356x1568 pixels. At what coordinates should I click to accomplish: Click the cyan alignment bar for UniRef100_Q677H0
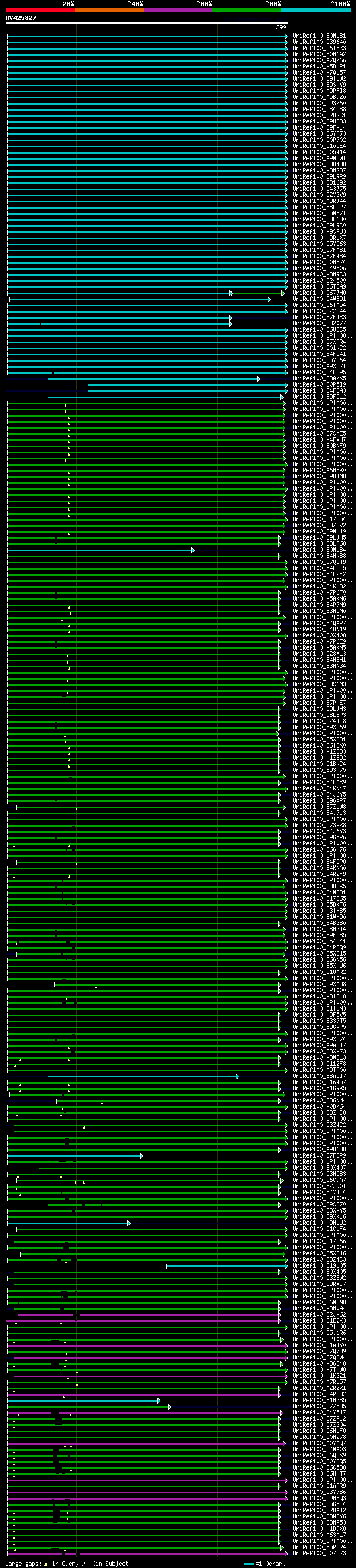point(119,293)
